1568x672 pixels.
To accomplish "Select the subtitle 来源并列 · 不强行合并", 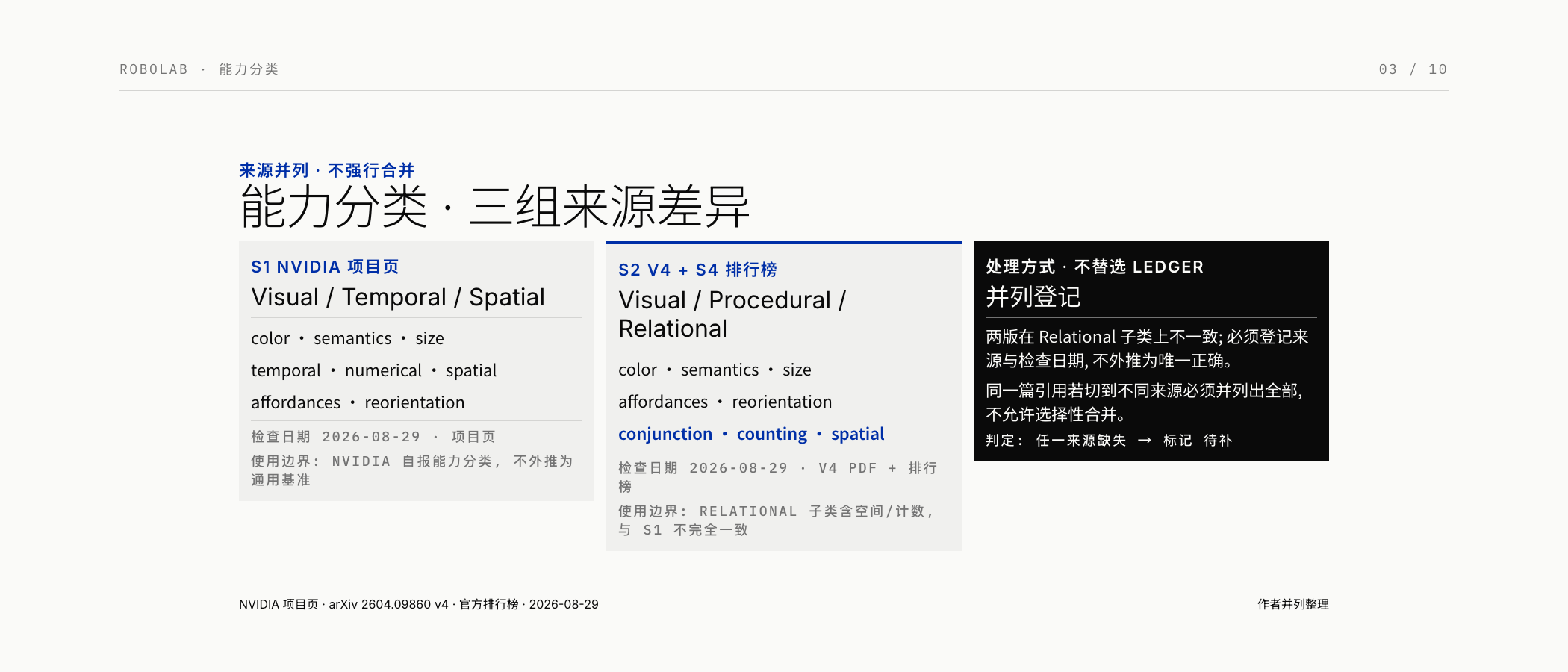I will coord(326,170).
